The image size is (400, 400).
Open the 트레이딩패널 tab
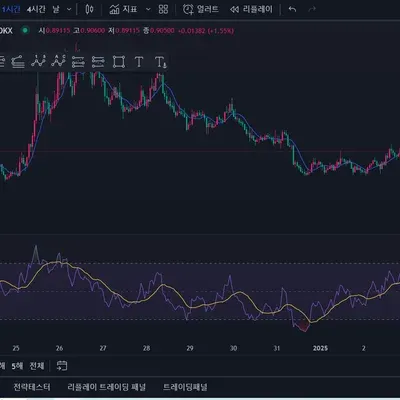[185, 387]
